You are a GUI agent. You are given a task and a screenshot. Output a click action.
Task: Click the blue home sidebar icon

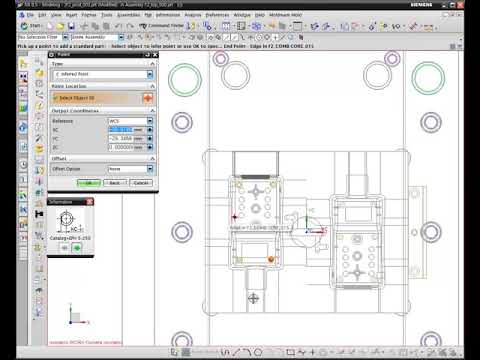click(x=23, y=127)
